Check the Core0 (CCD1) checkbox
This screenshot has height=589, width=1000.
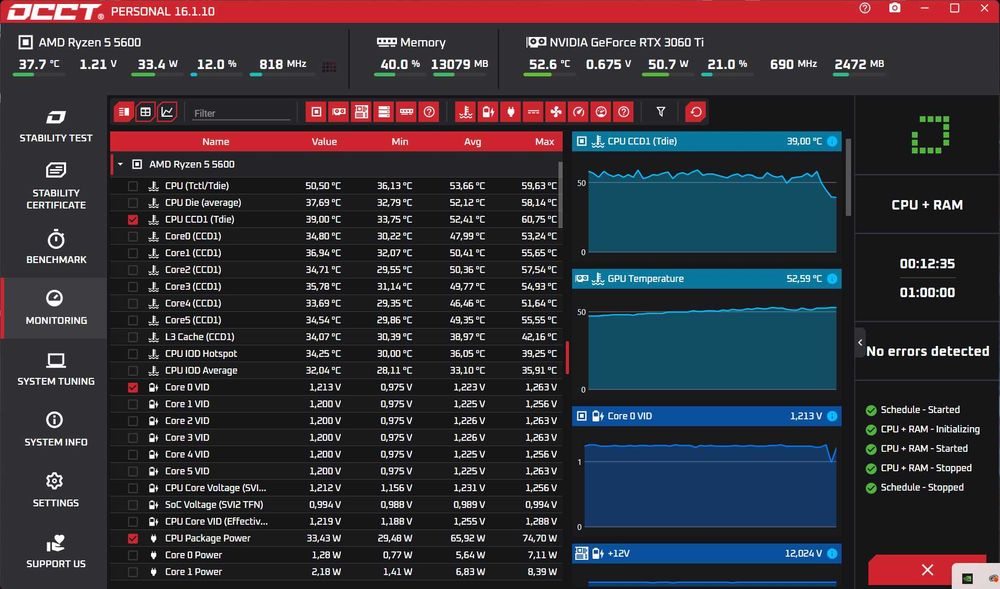133,236
